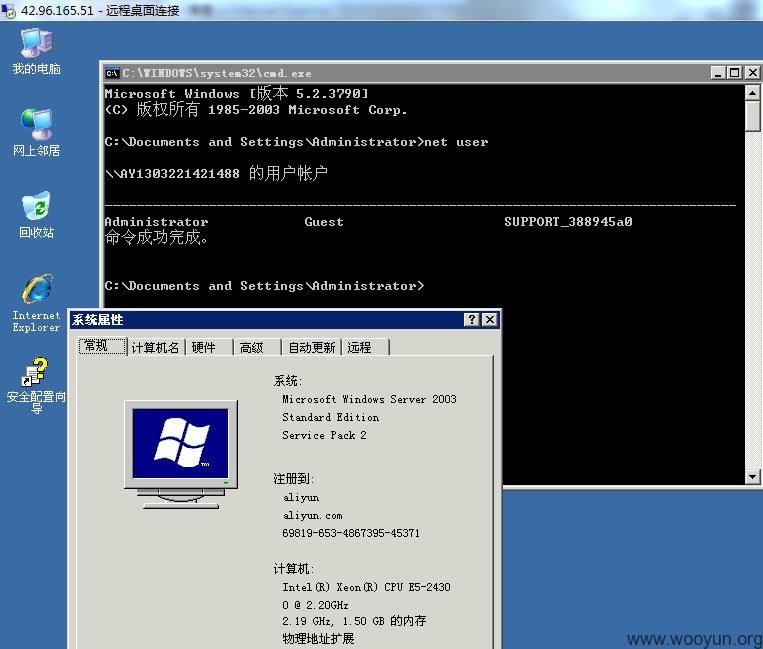The image size is (763, 649).
Task: Click the 'Standard Edition' text
Action: 330,417
